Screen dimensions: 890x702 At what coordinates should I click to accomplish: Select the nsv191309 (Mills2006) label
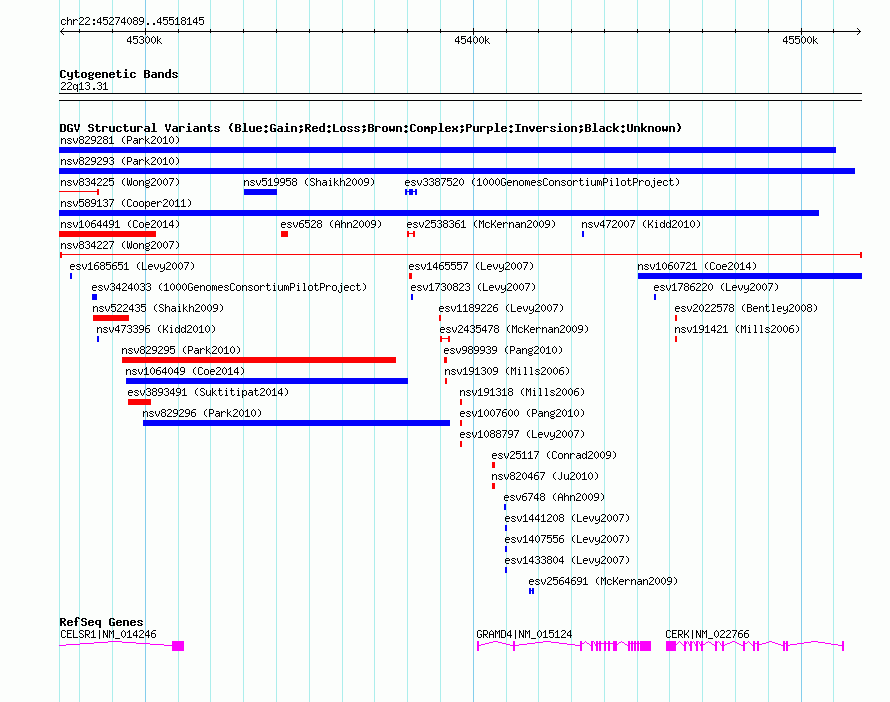[x=507, y=371]
